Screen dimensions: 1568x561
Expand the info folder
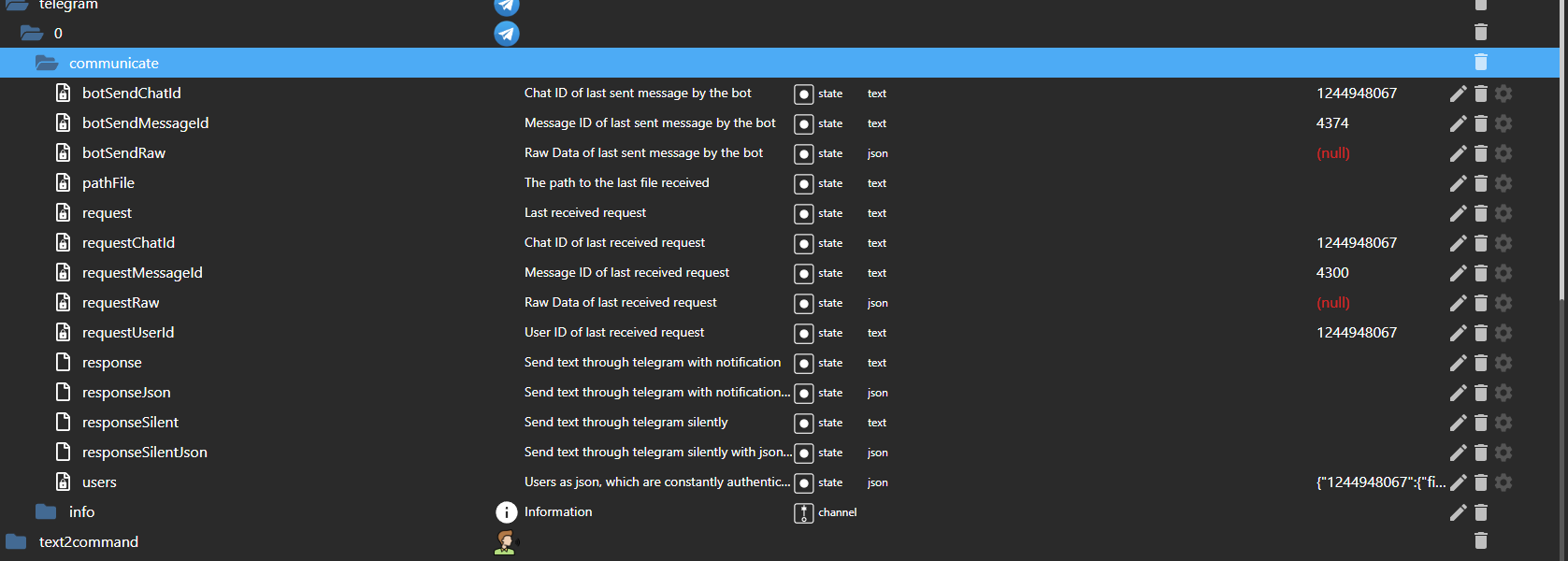(46, 512)
